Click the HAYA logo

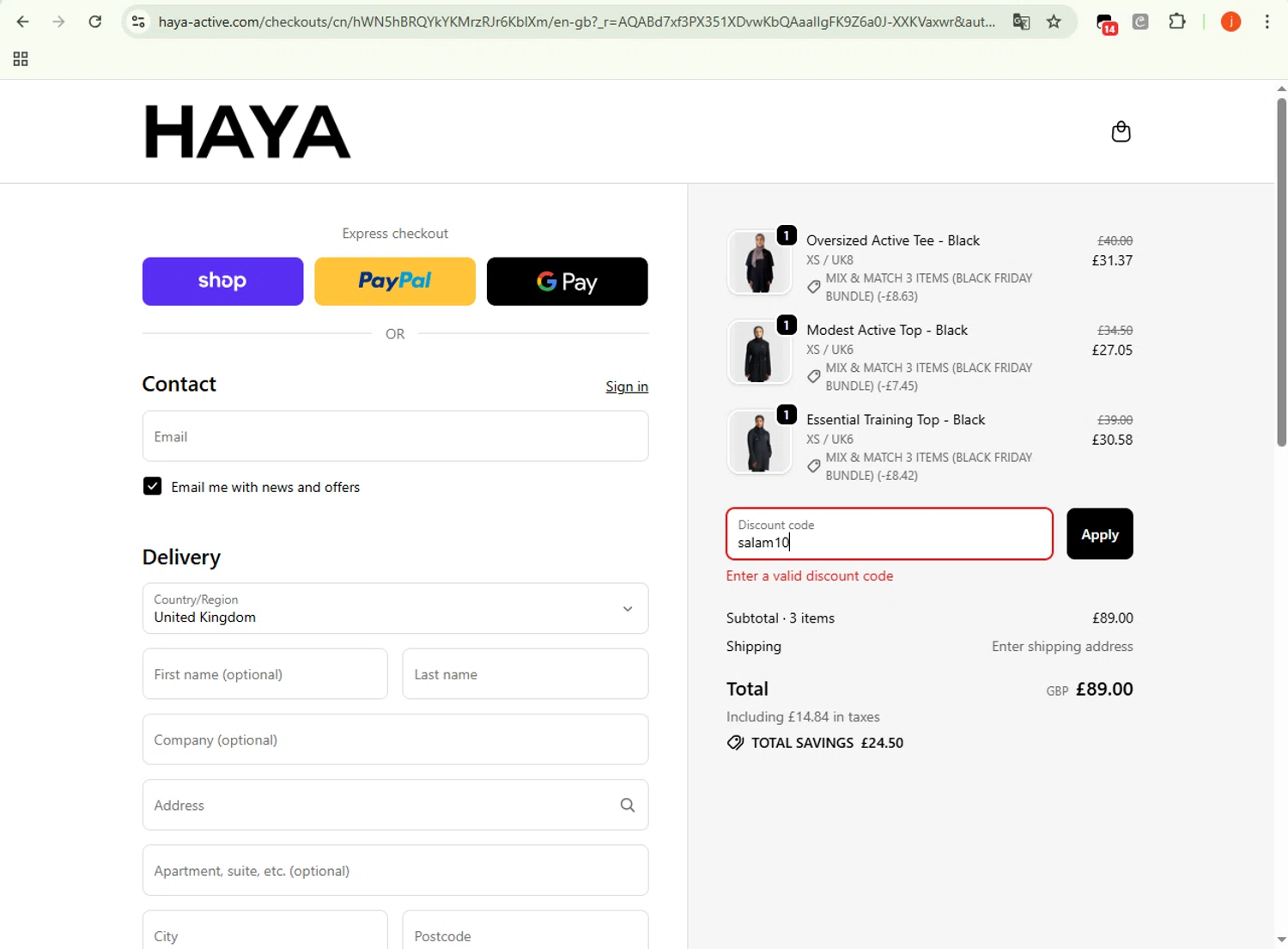pyautogui.click(x=247, y=131)
